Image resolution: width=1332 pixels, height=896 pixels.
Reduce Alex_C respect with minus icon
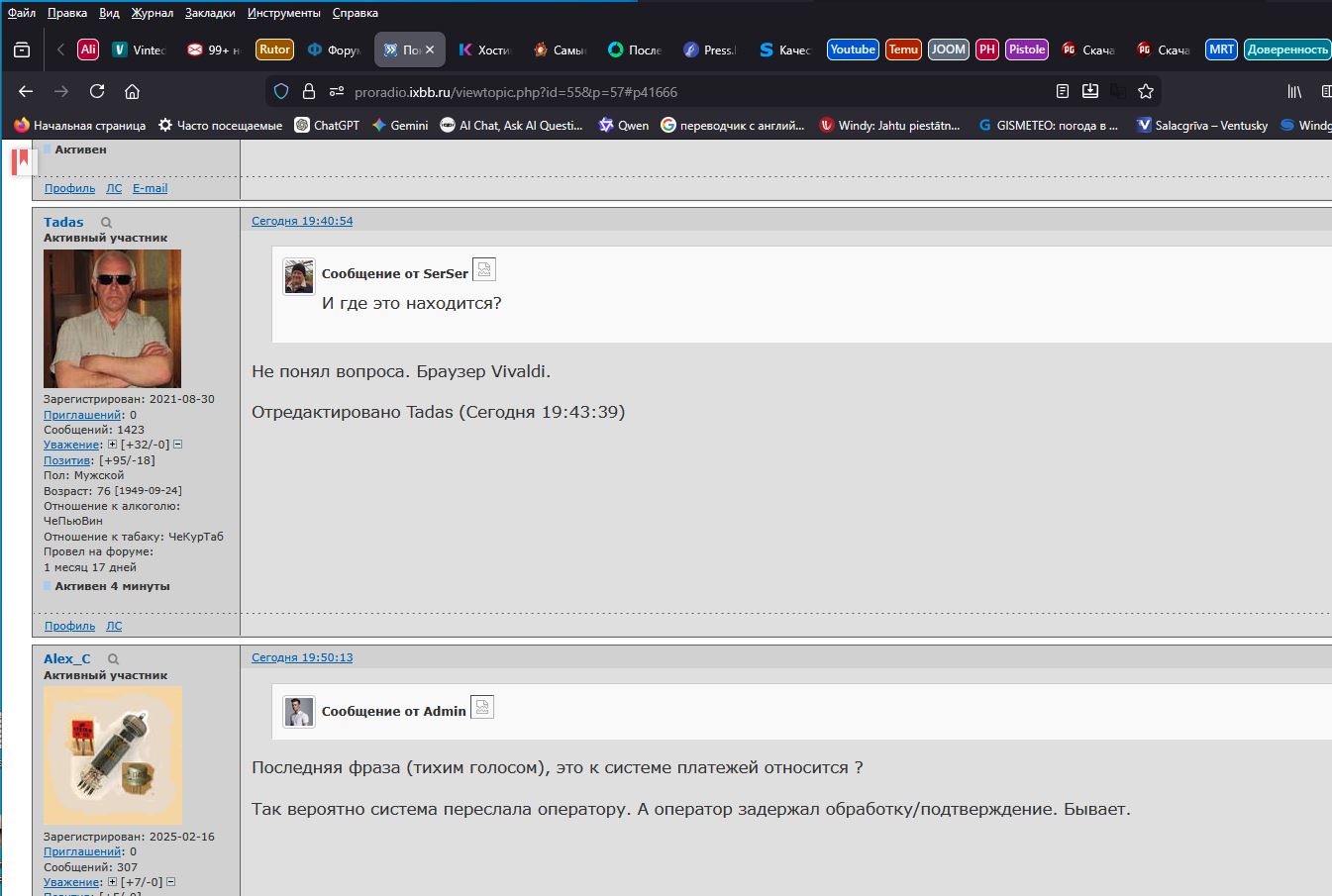pos(170,882)
